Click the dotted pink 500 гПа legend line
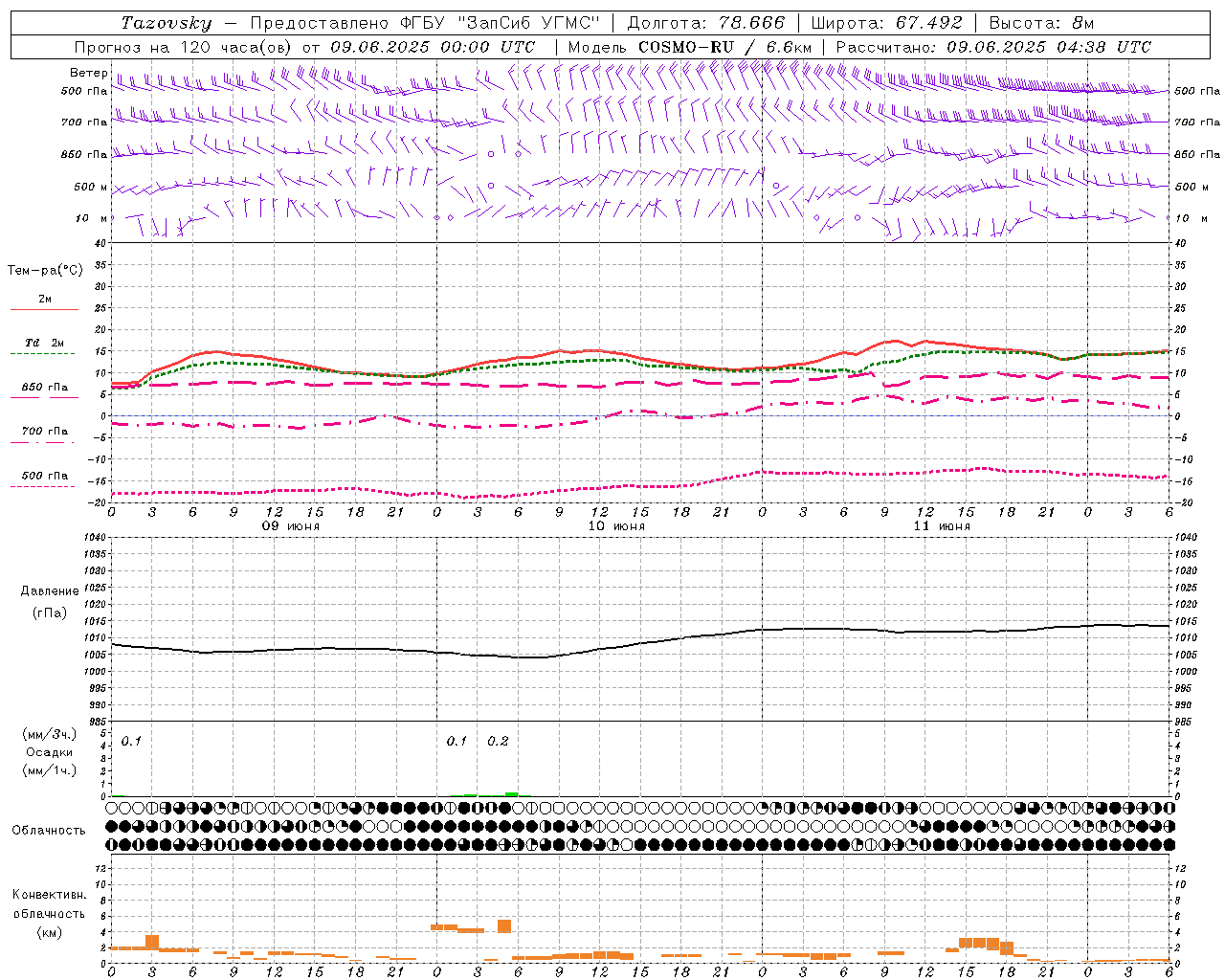Screen dimensions: 1225x980 tap(44, 487)
